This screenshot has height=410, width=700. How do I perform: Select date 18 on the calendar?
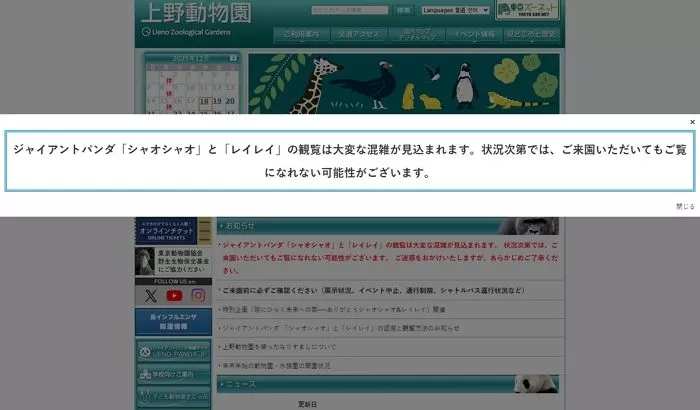pos(204,101)
